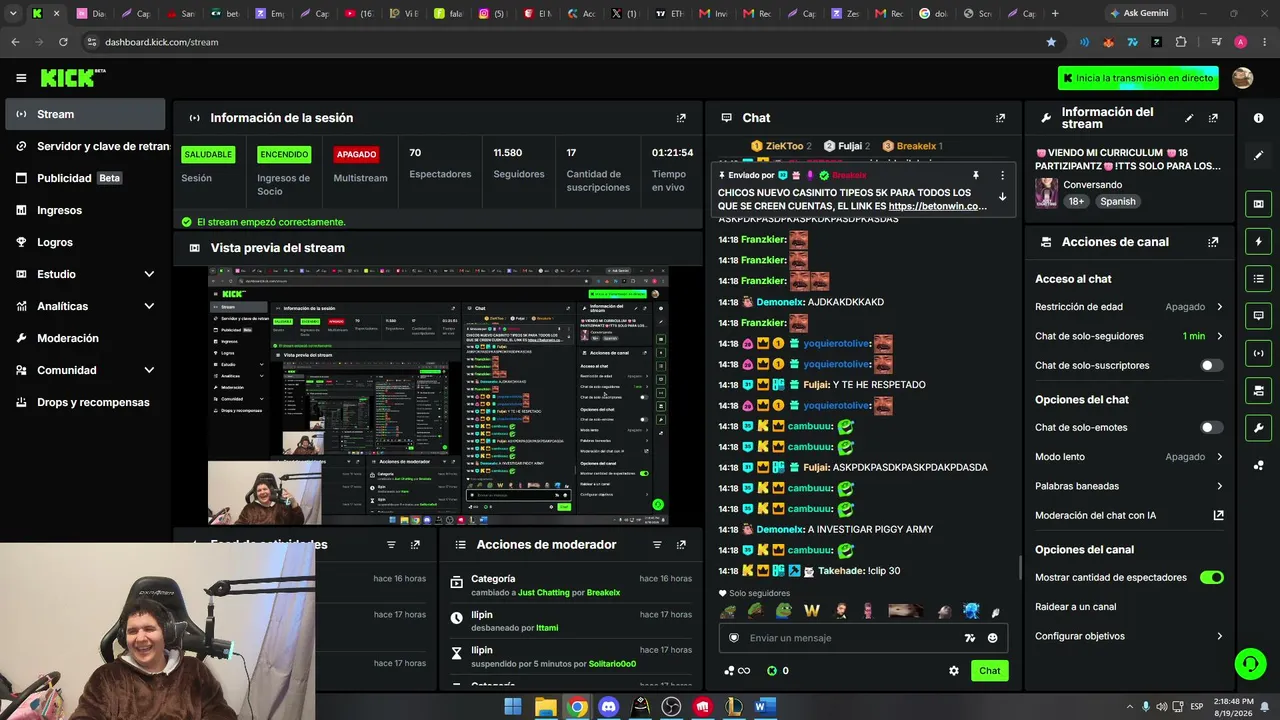Toggle Chat de solo-emotes switch
Image resolution: width=1280 pixels, height=720 pixels.
(x=1211, y=428)
